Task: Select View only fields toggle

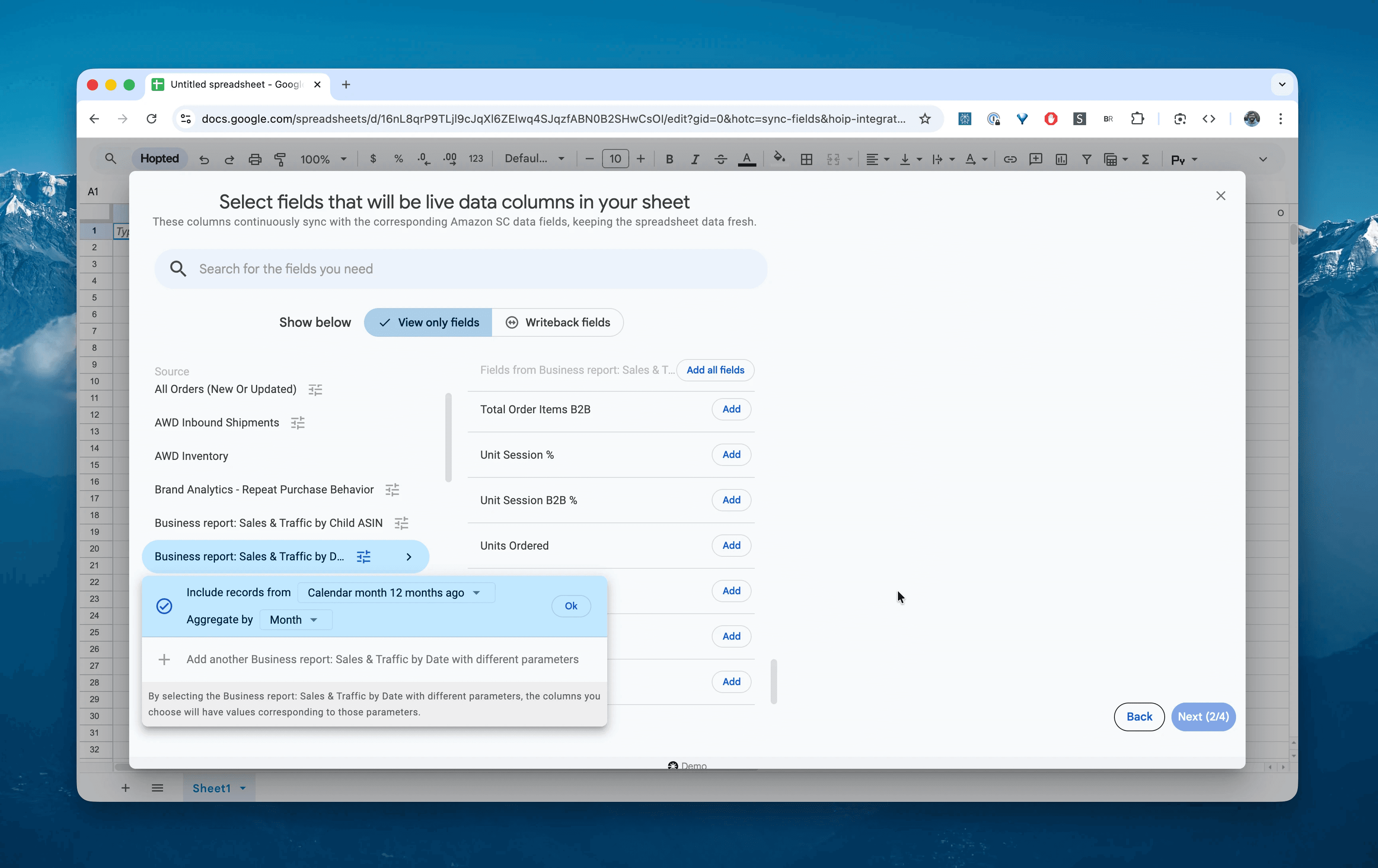Action: tap(428, 322)
